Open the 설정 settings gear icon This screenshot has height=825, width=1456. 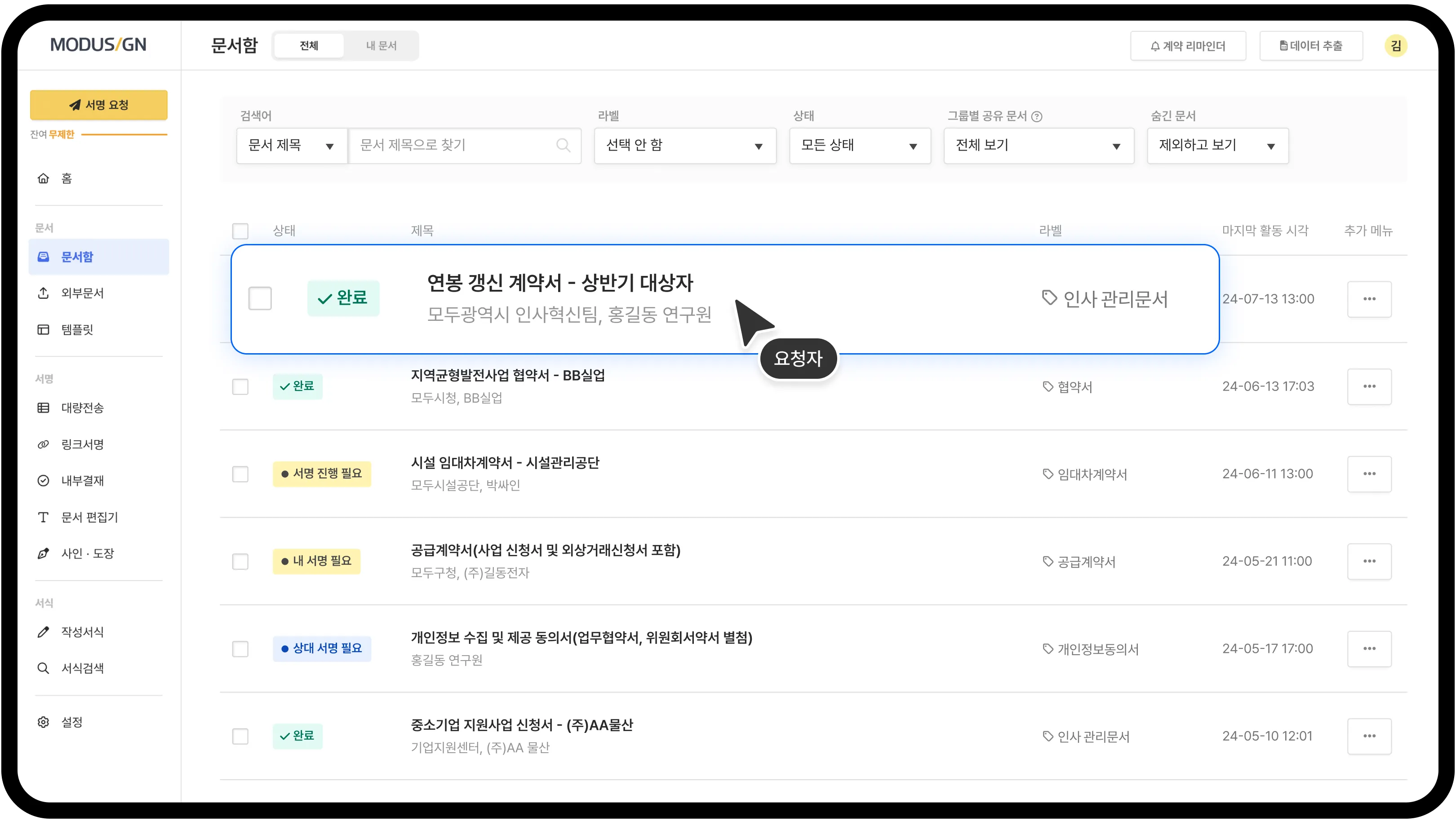pyautogui.click(x=44, y=722)
